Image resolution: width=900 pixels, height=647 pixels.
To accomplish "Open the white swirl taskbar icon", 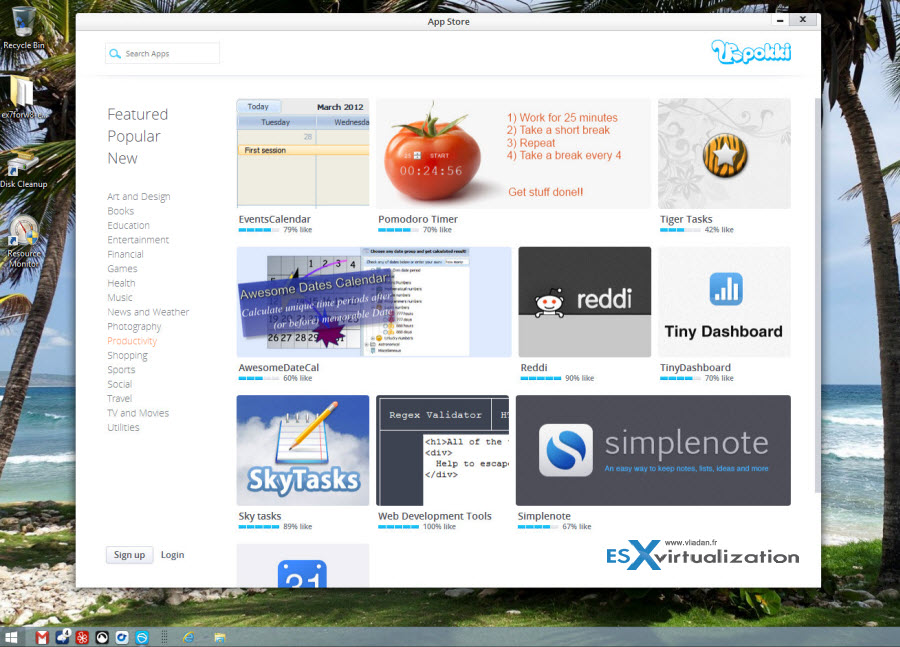I will 122,637.
